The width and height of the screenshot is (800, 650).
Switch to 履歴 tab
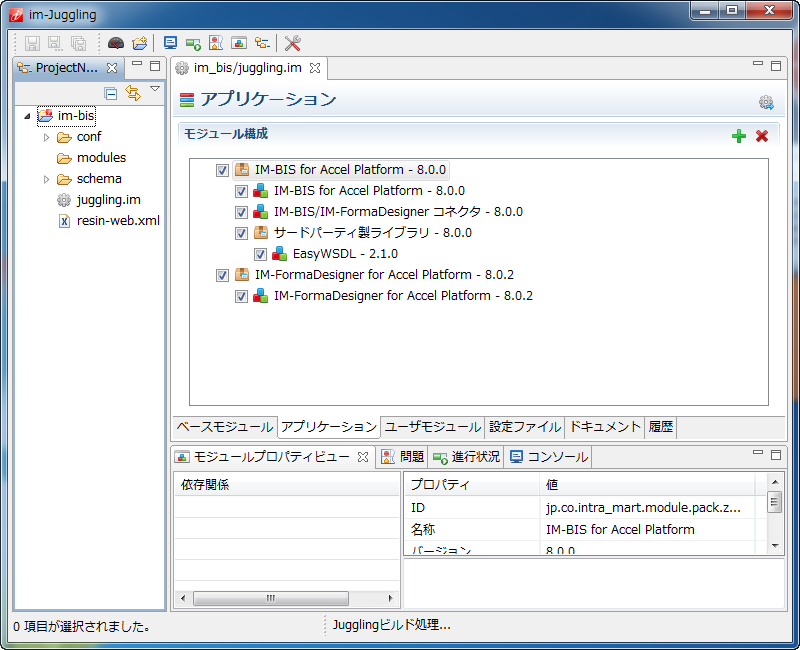(x=661, y=427)
